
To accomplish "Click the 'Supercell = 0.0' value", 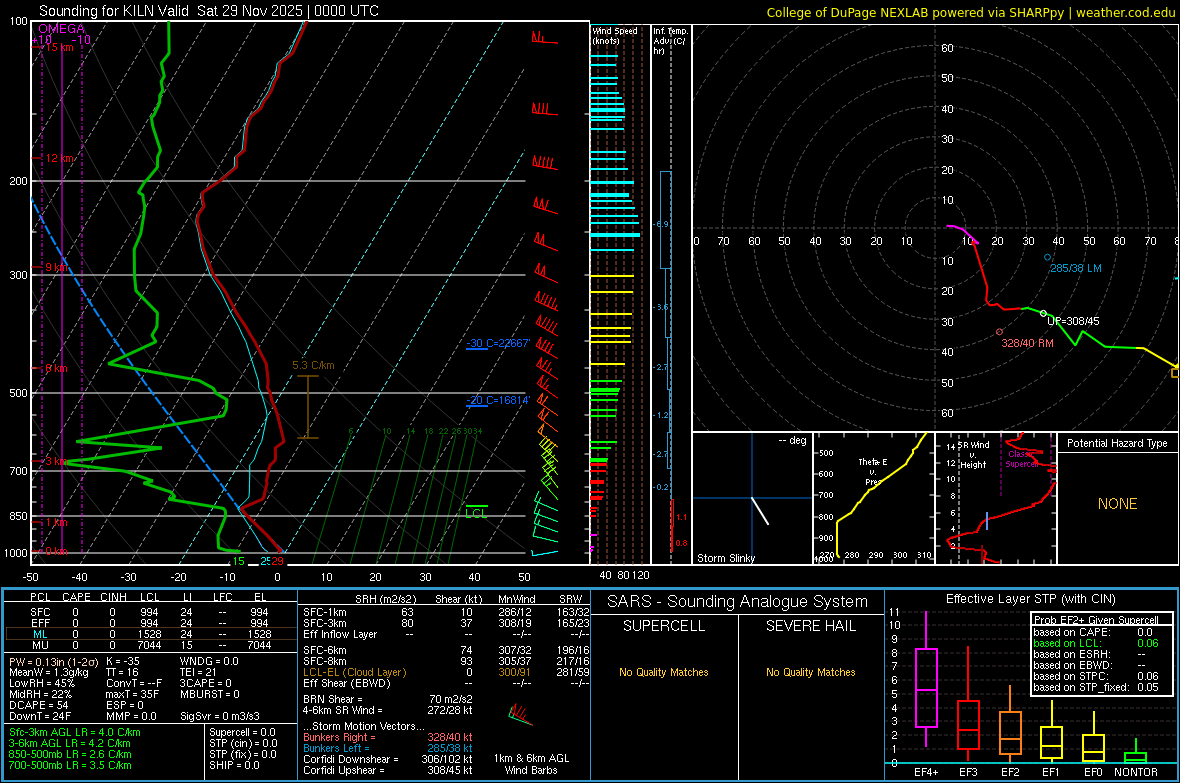I will pos(242,732).
